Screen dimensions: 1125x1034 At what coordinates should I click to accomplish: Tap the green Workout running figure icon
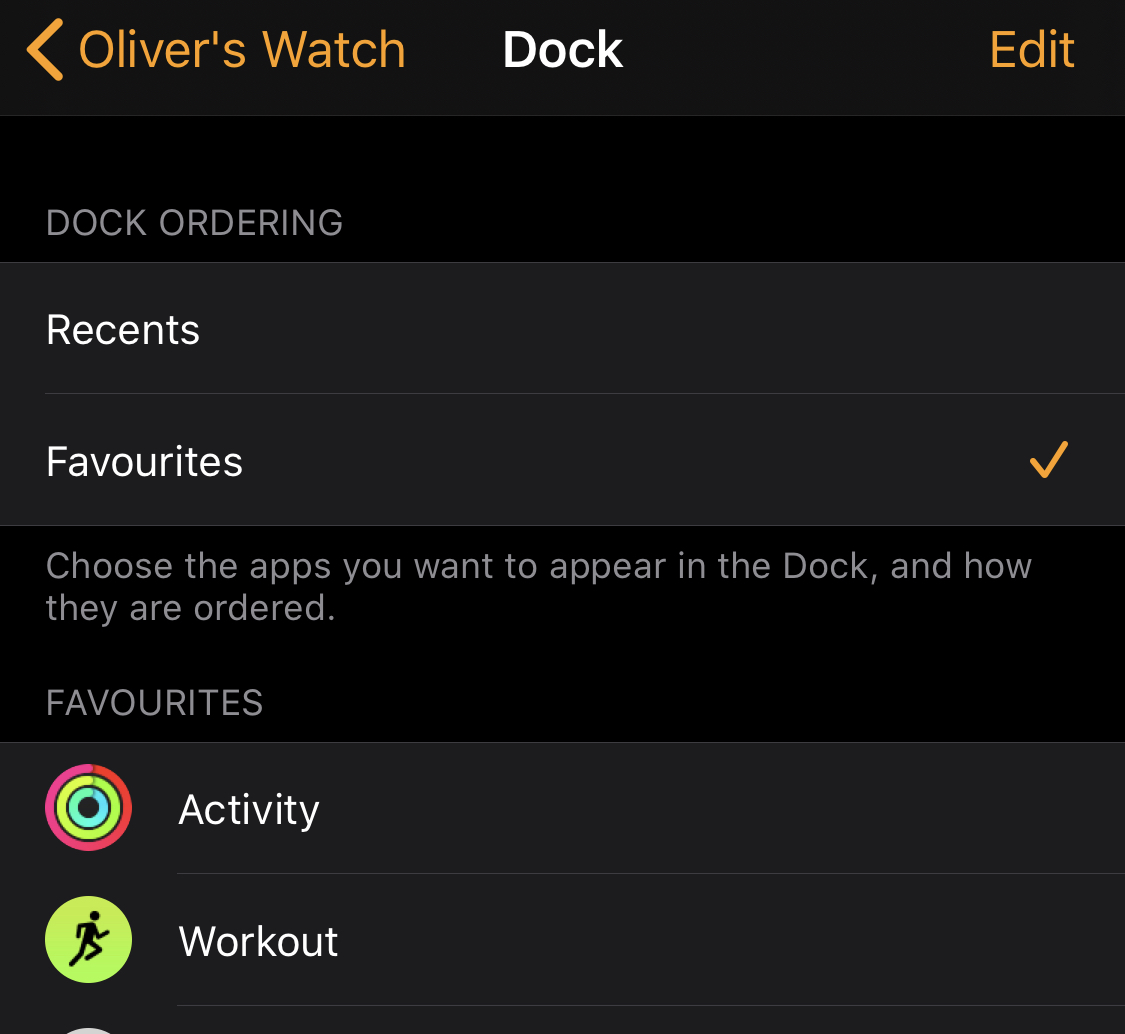88,940
